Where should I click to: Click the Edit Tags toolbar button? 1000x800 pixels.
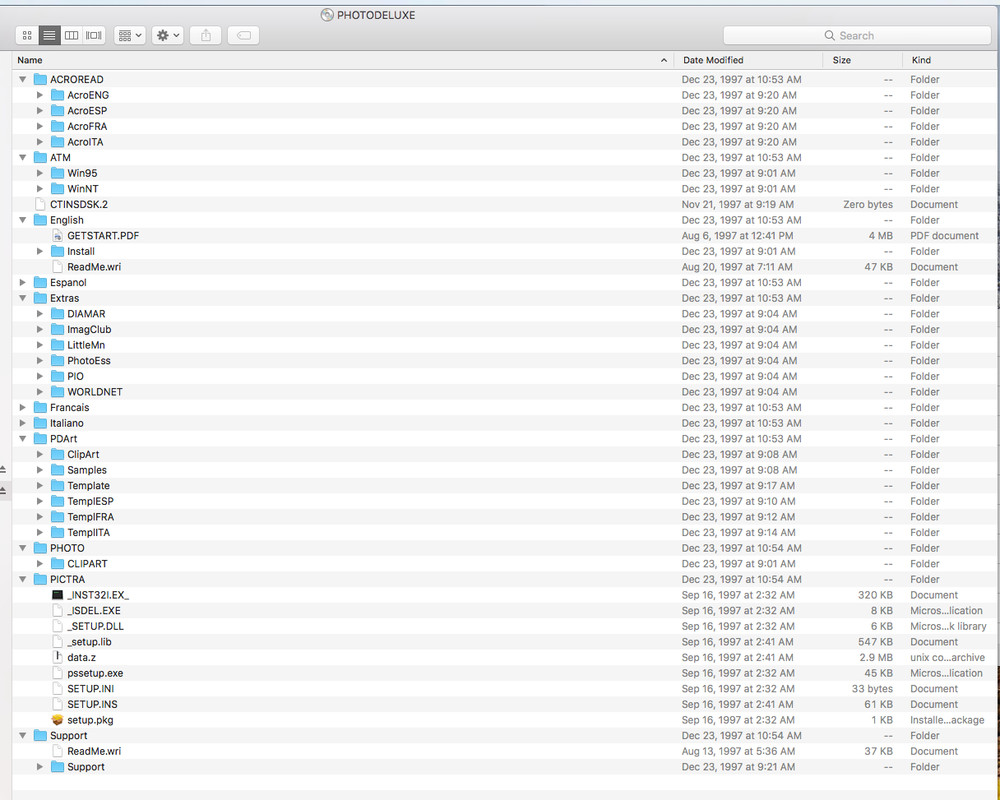243,35
